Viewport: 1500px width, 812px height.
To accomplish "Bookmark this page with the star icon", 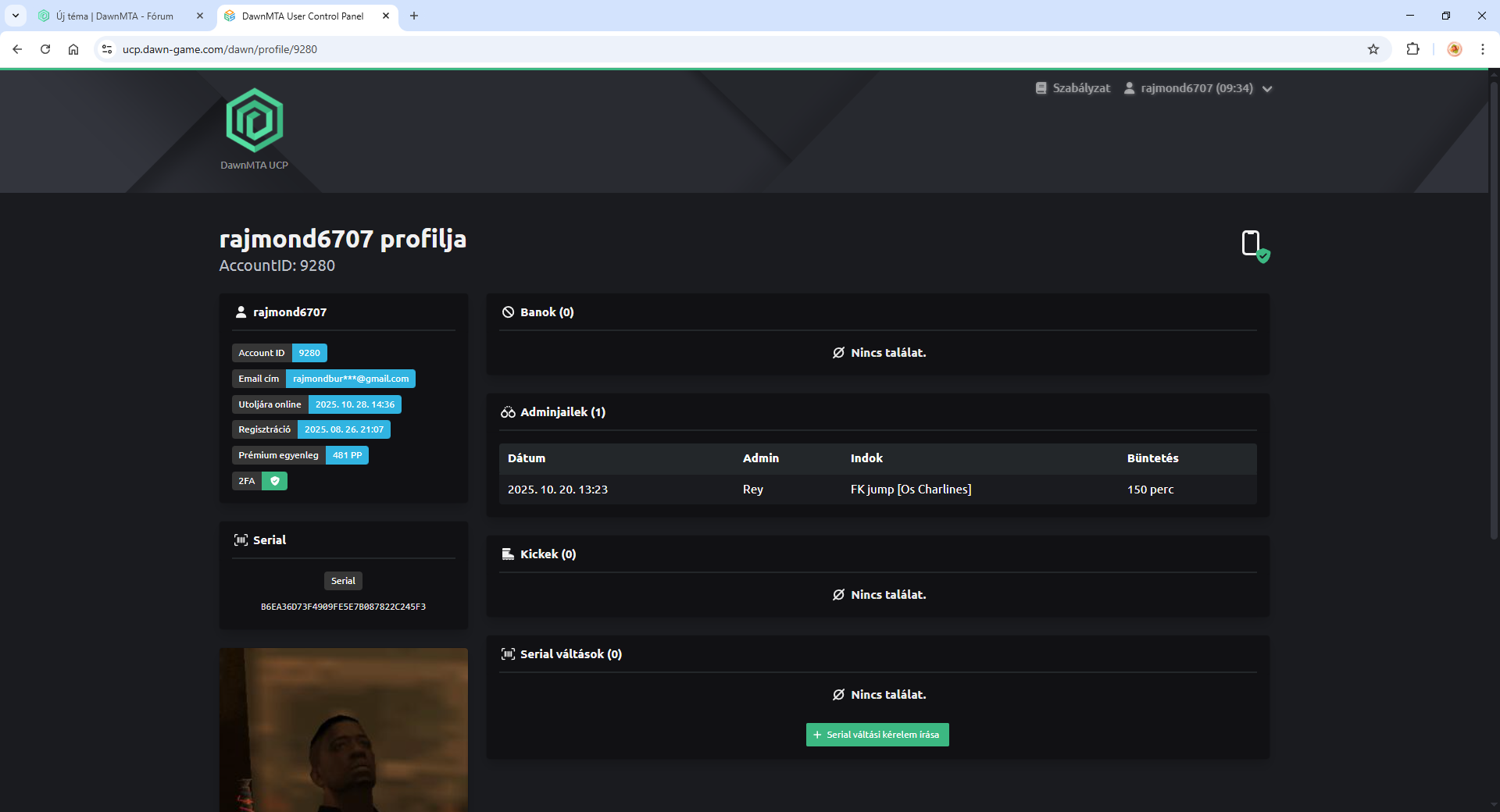I will [1373, 49].
